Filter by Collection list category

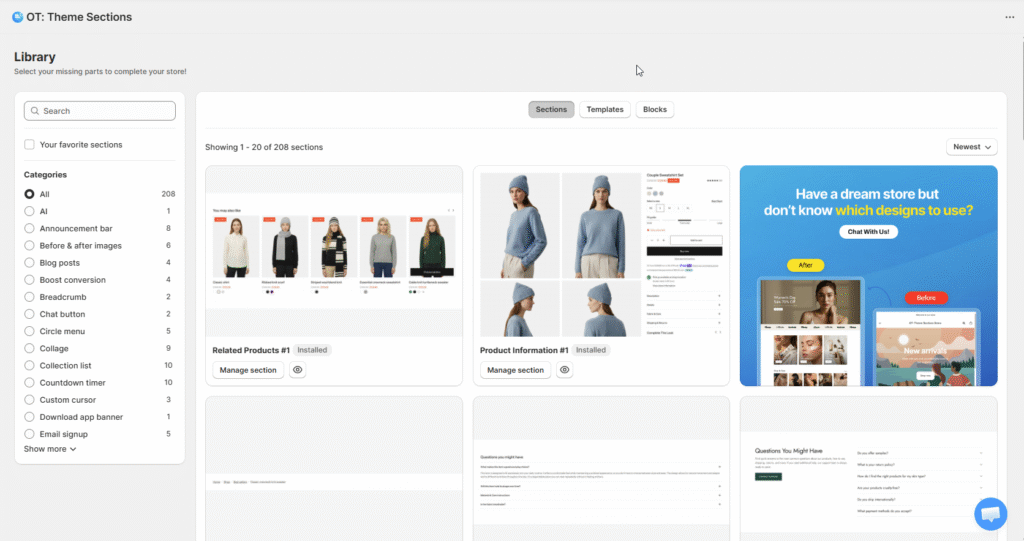[29, 365]
